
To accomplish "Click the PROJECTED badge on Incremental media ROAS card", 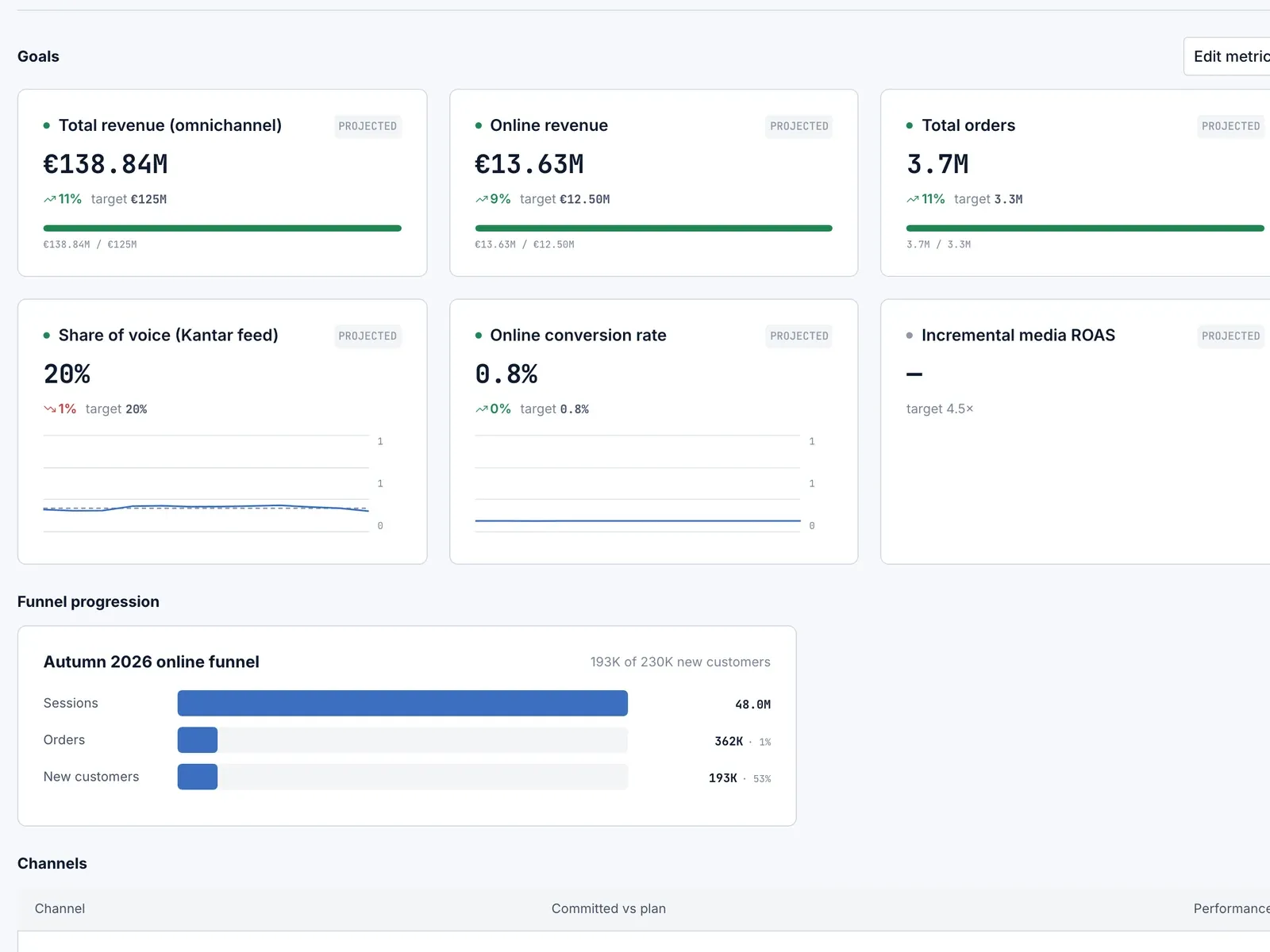I will click(x=1230, y=336).
